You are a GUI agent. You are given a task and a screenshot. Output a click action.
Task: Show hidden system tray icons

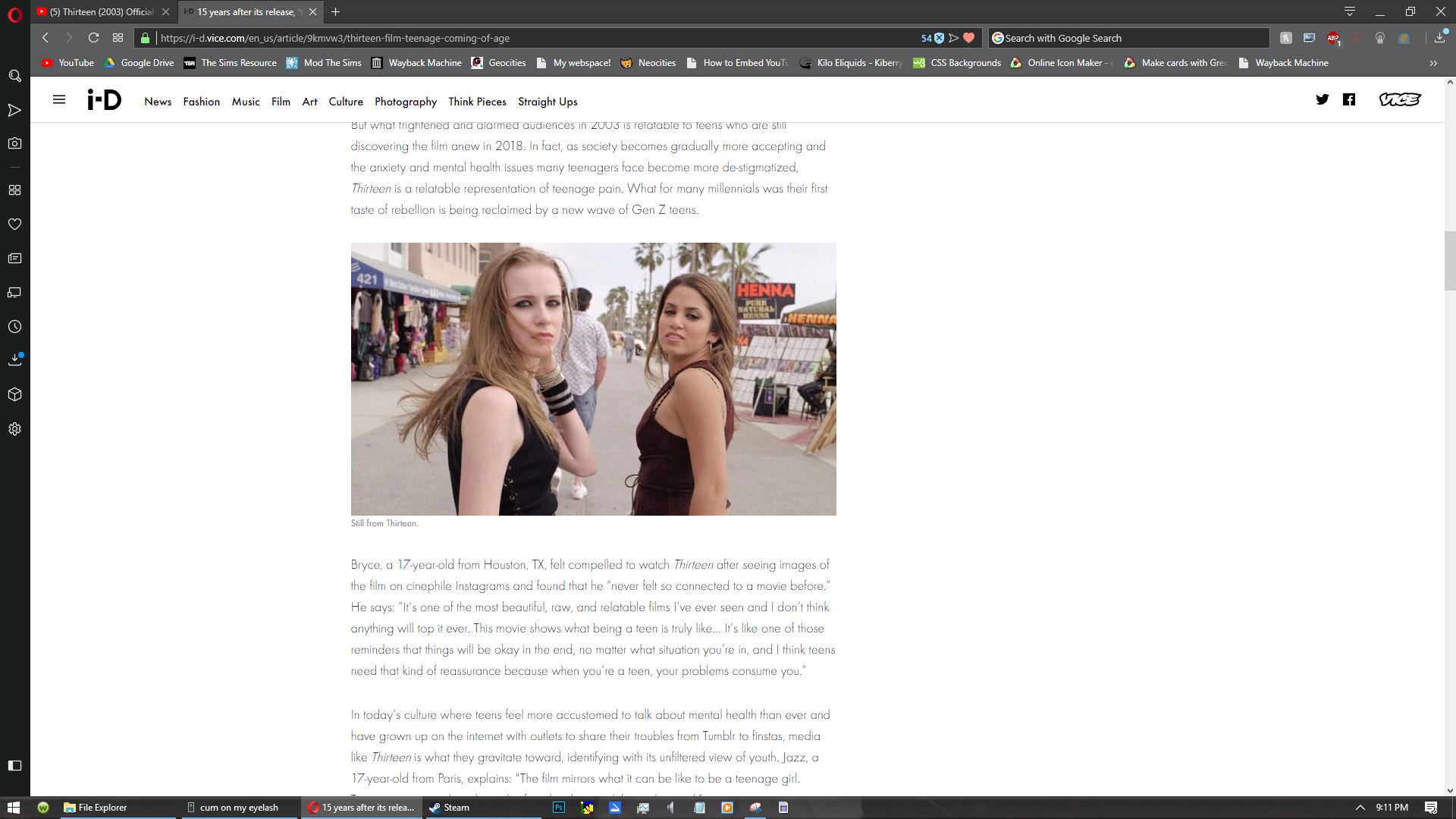coord(1360,808)
